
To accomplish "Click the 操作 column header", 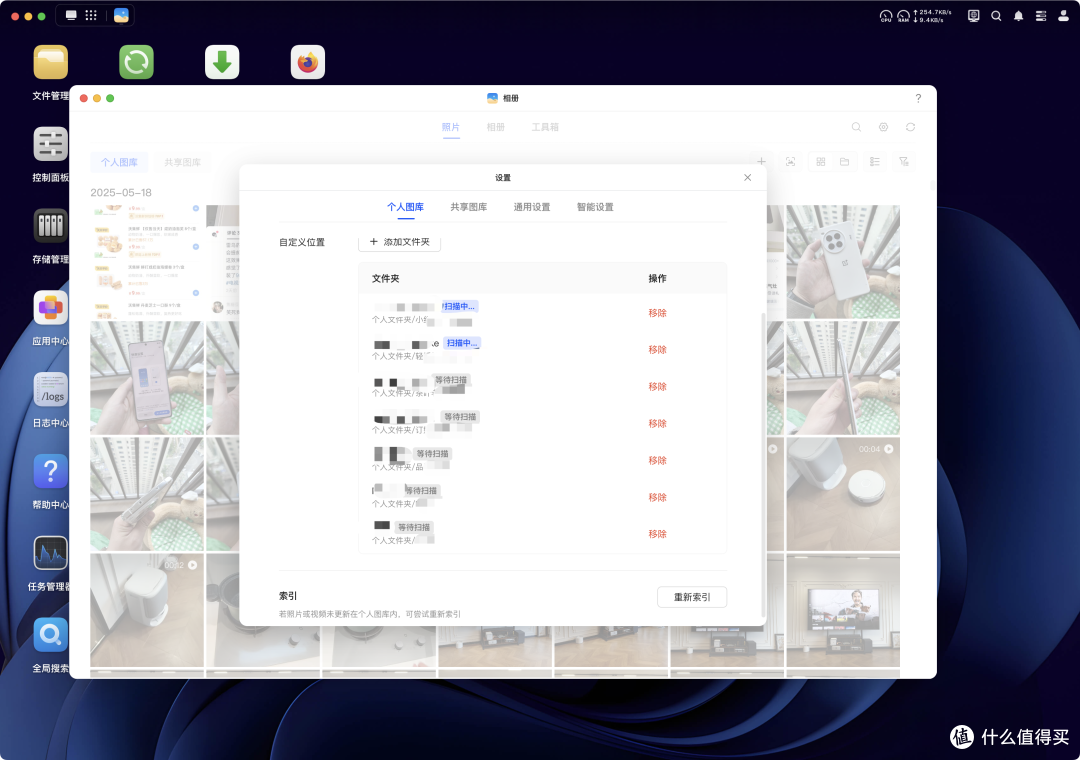I will coord(657,278).
